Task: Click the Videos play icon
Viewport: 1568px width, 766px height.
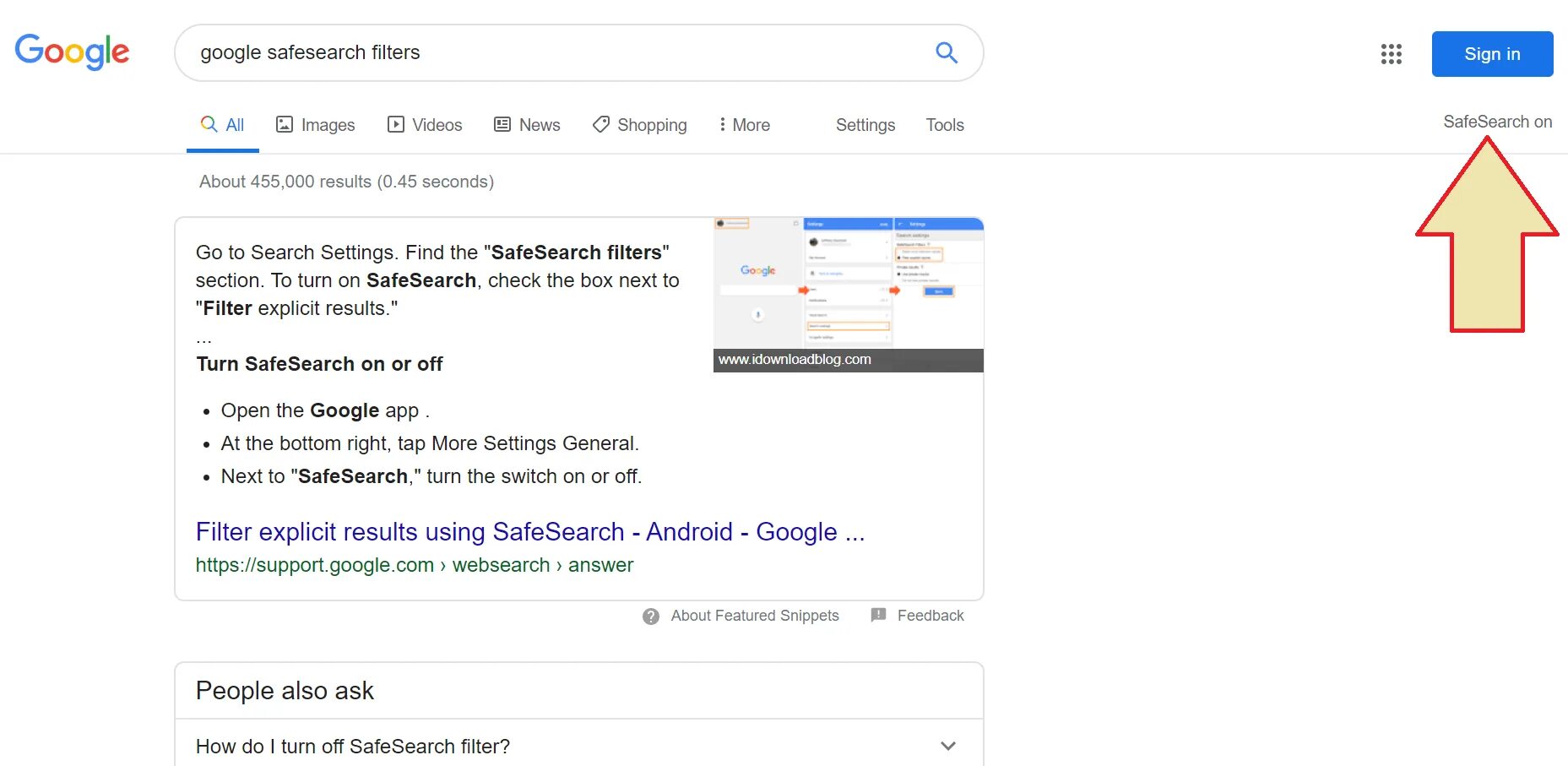Action: coord(395,125)
